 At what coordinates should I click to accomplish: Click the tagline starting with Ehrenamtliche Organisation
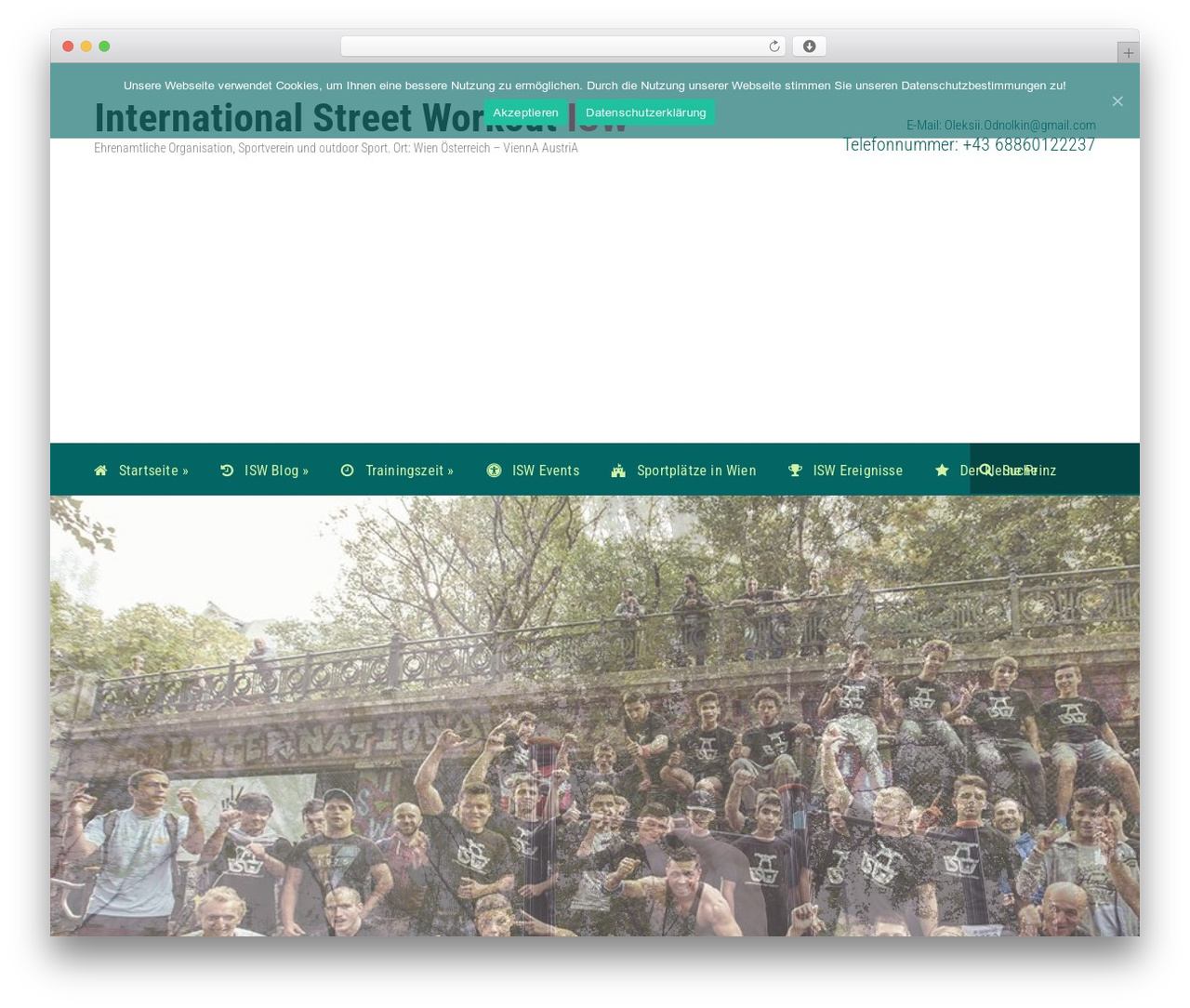point(336,149)
